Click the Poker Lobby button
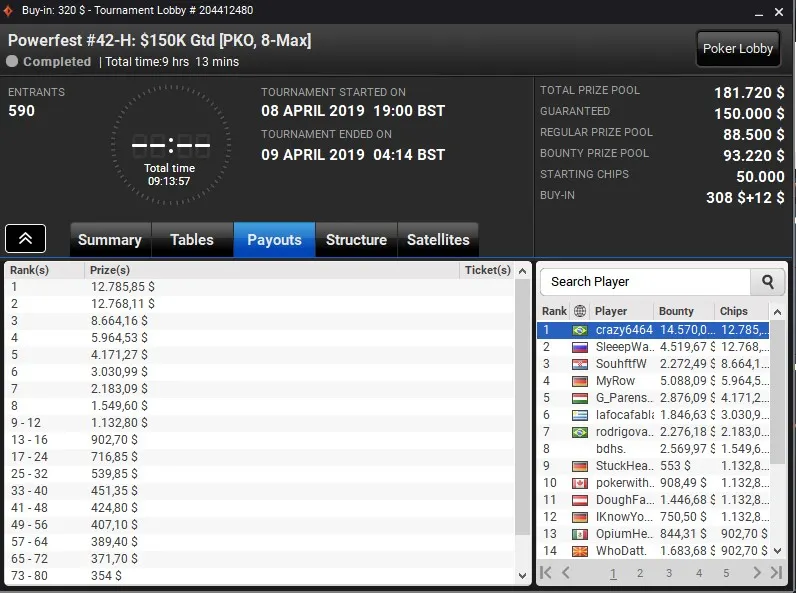Screen dimensions: 796x593 (x=738, y=49)
